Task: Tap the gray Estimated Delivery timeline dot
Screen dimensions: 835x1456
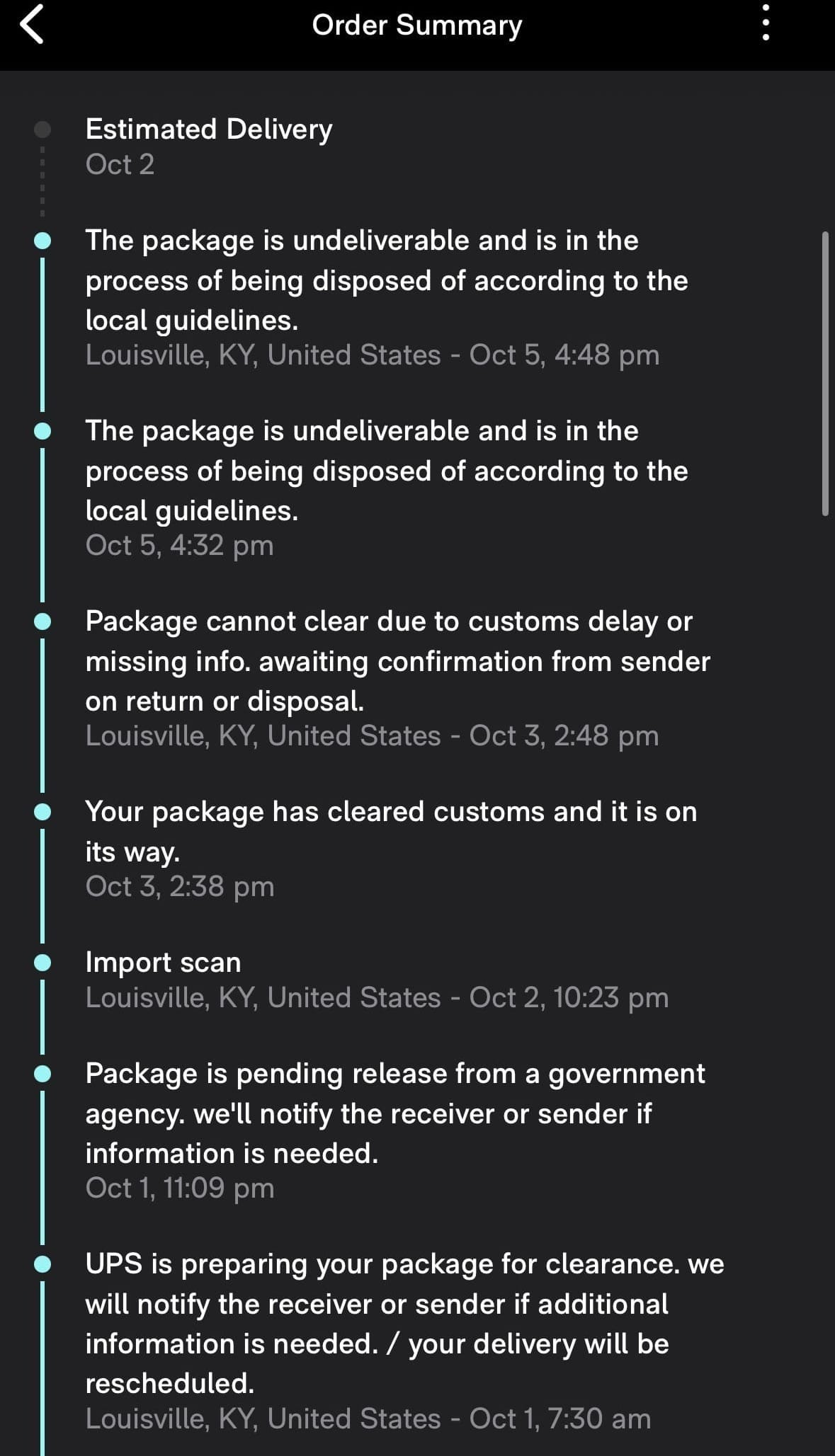Action: pyautogui.click(x=42, y=130)
